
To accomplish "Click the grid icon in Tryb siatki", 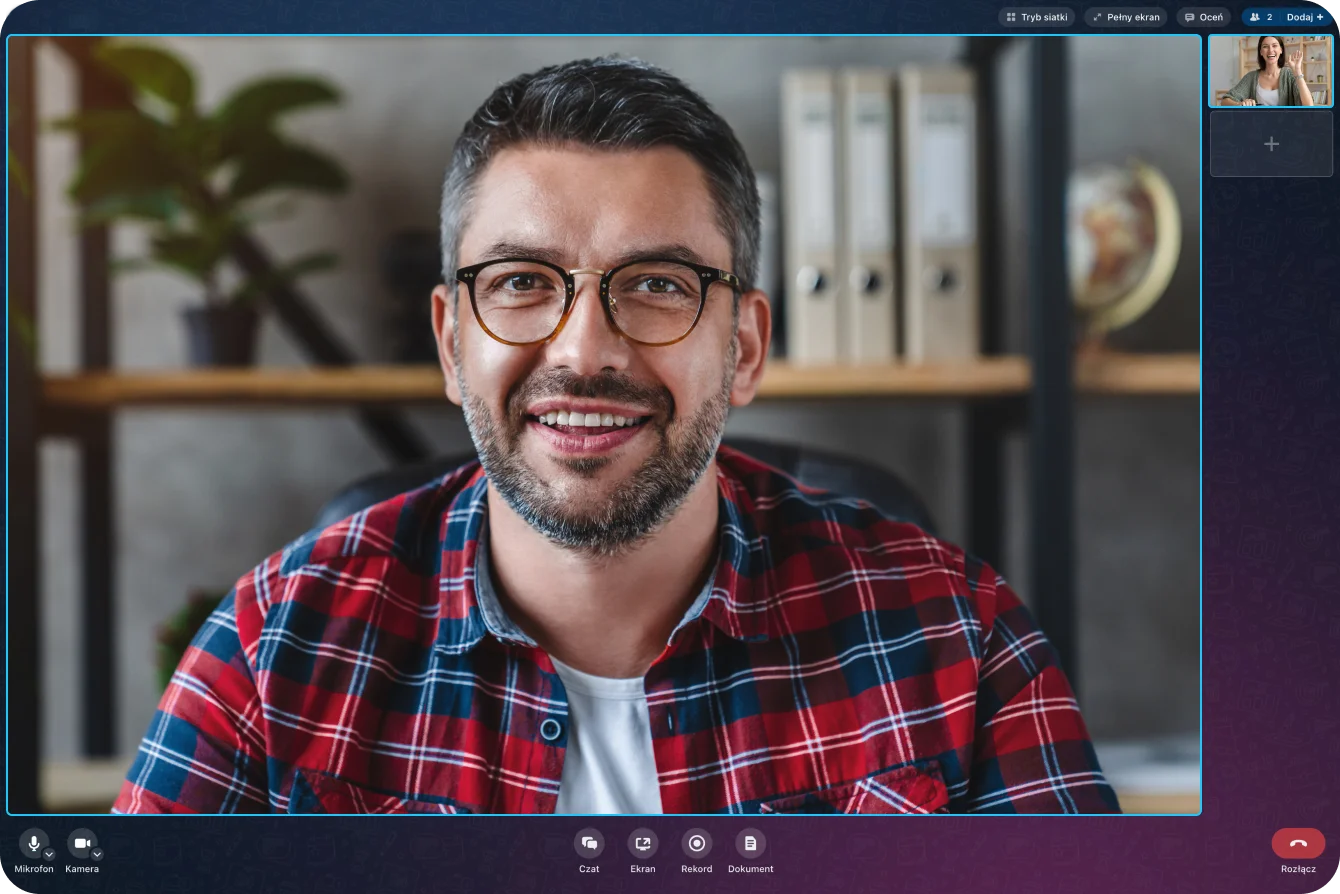I will pos(1011,17).
